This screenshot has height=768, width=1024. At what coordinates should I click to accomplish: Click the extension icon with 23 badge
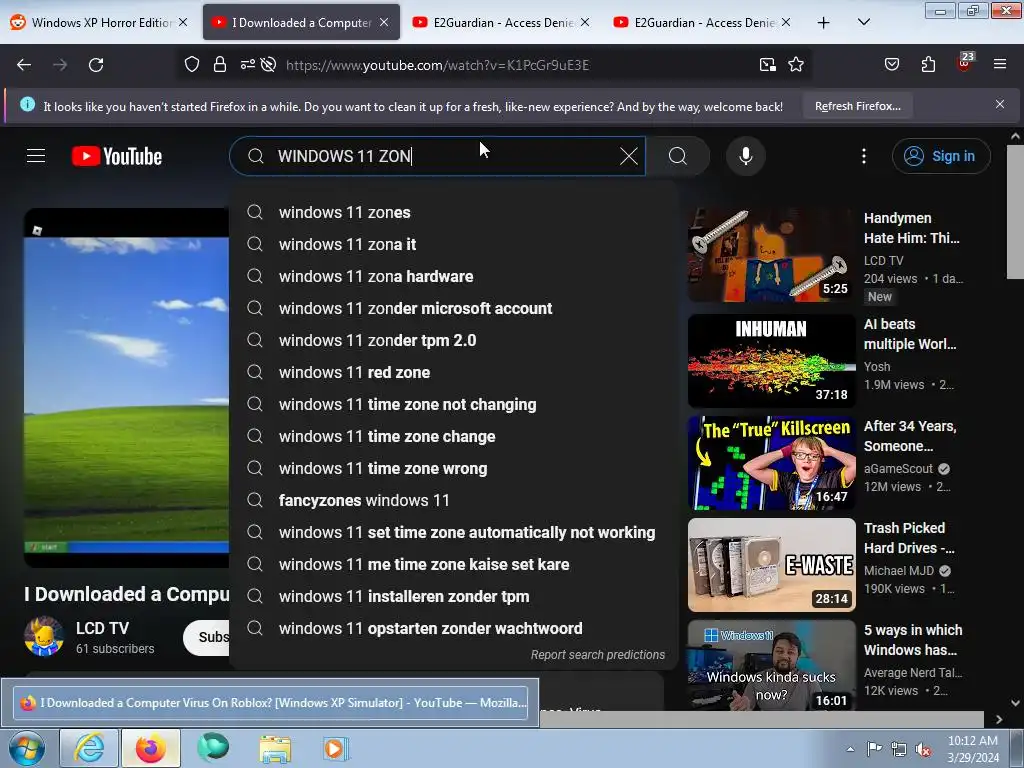tap(965, 63)
